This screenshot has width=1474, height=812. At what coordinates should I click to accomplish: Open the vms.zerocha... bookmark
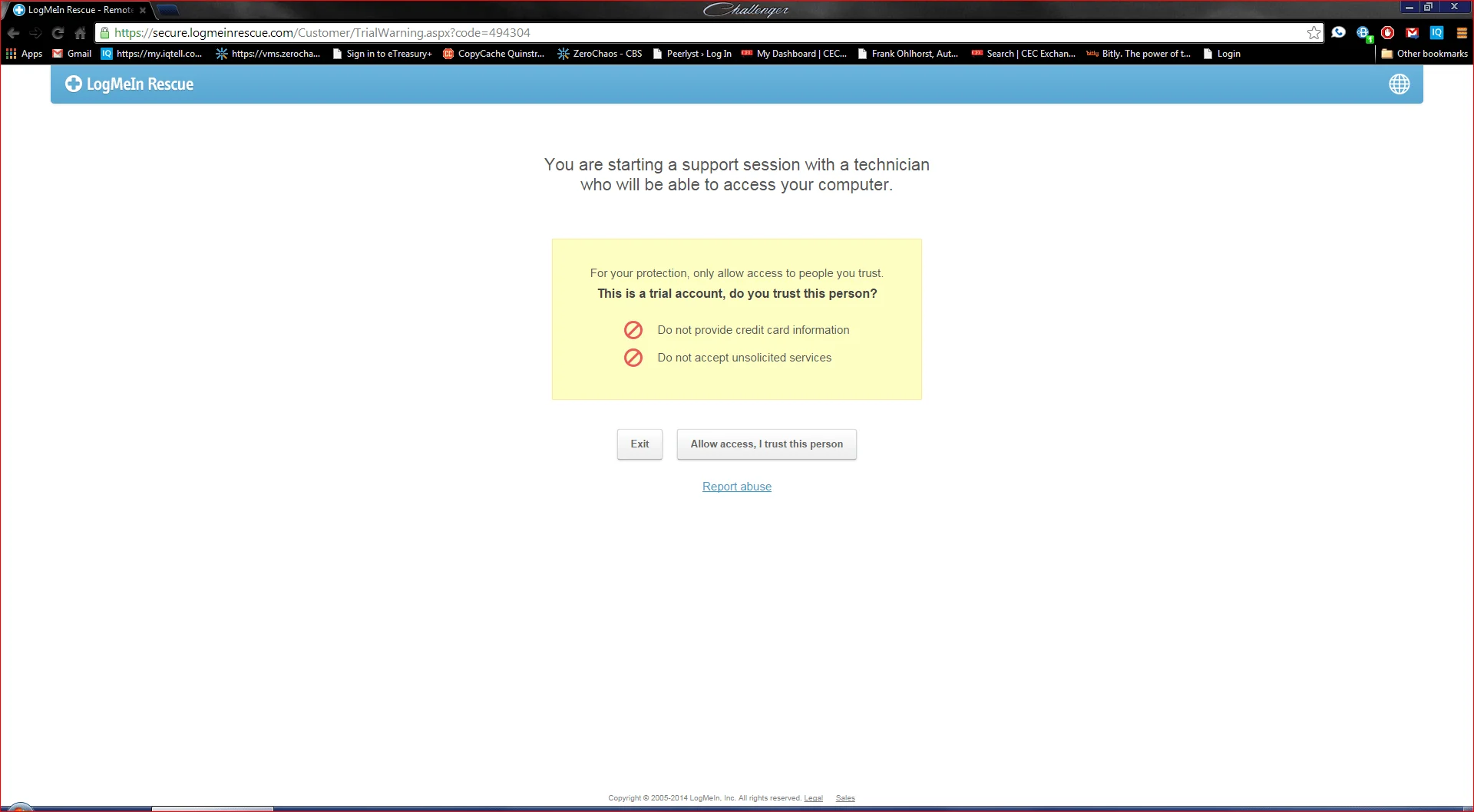267,54
